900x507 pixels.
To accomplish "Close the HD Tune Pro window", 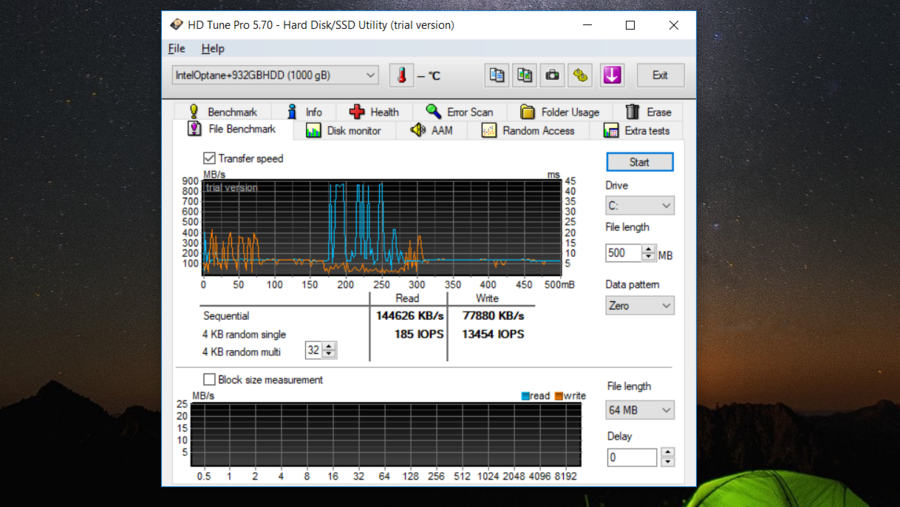I will (674, 25).
